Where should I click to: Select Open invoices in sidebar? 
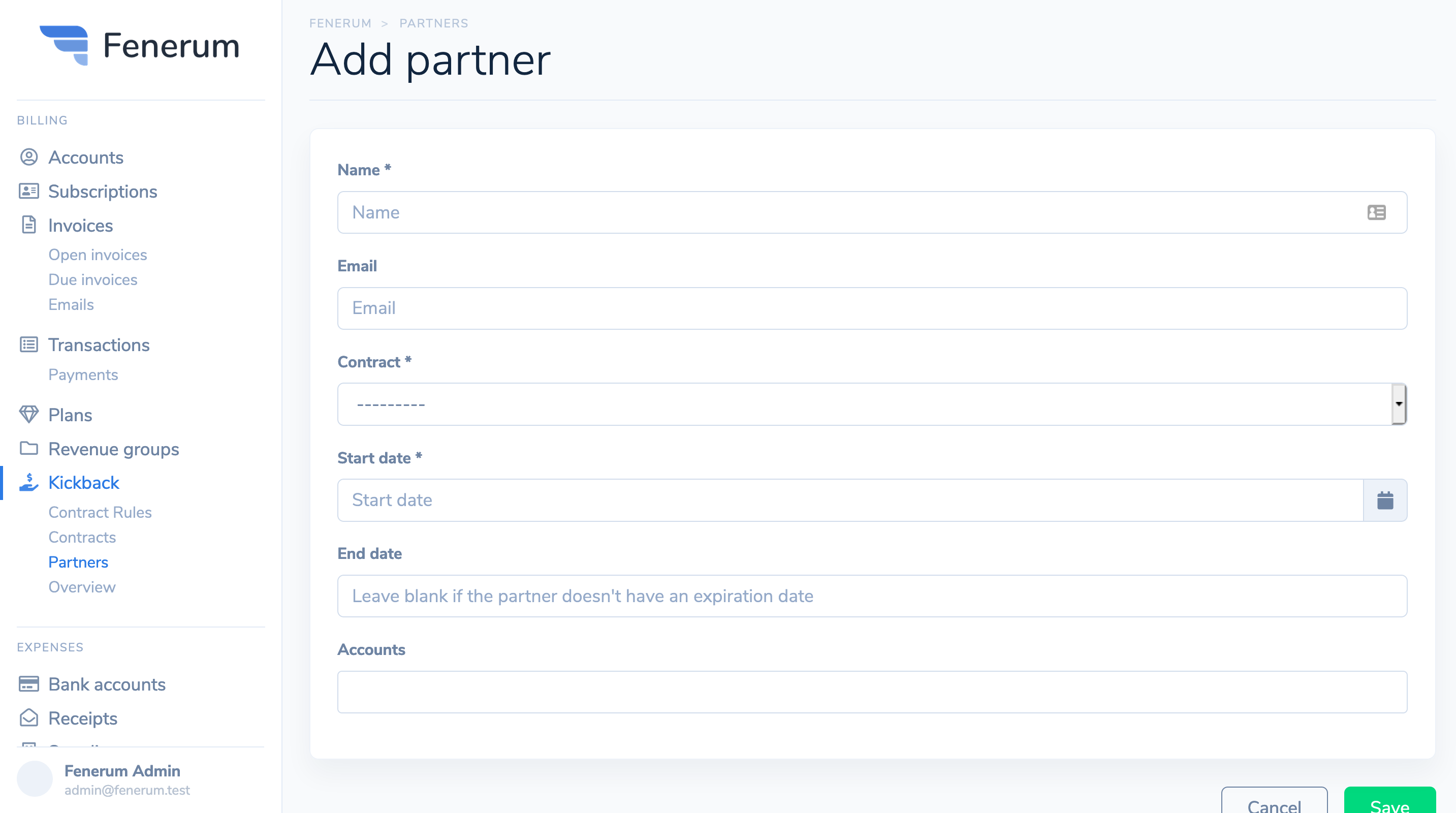[98, 255]
